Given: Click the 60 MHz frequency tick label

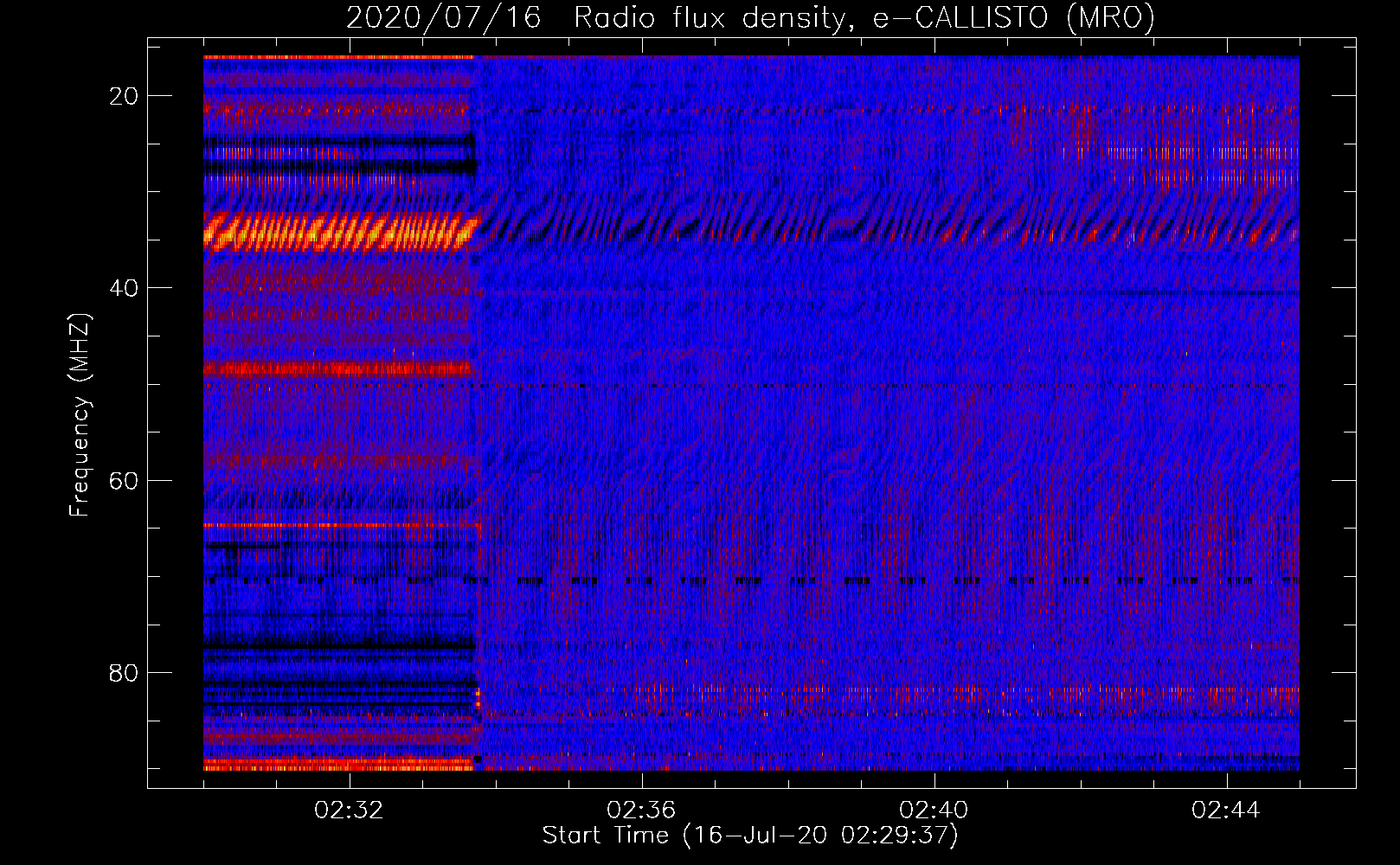Looking at the screenshot, I should coord(124,480).
